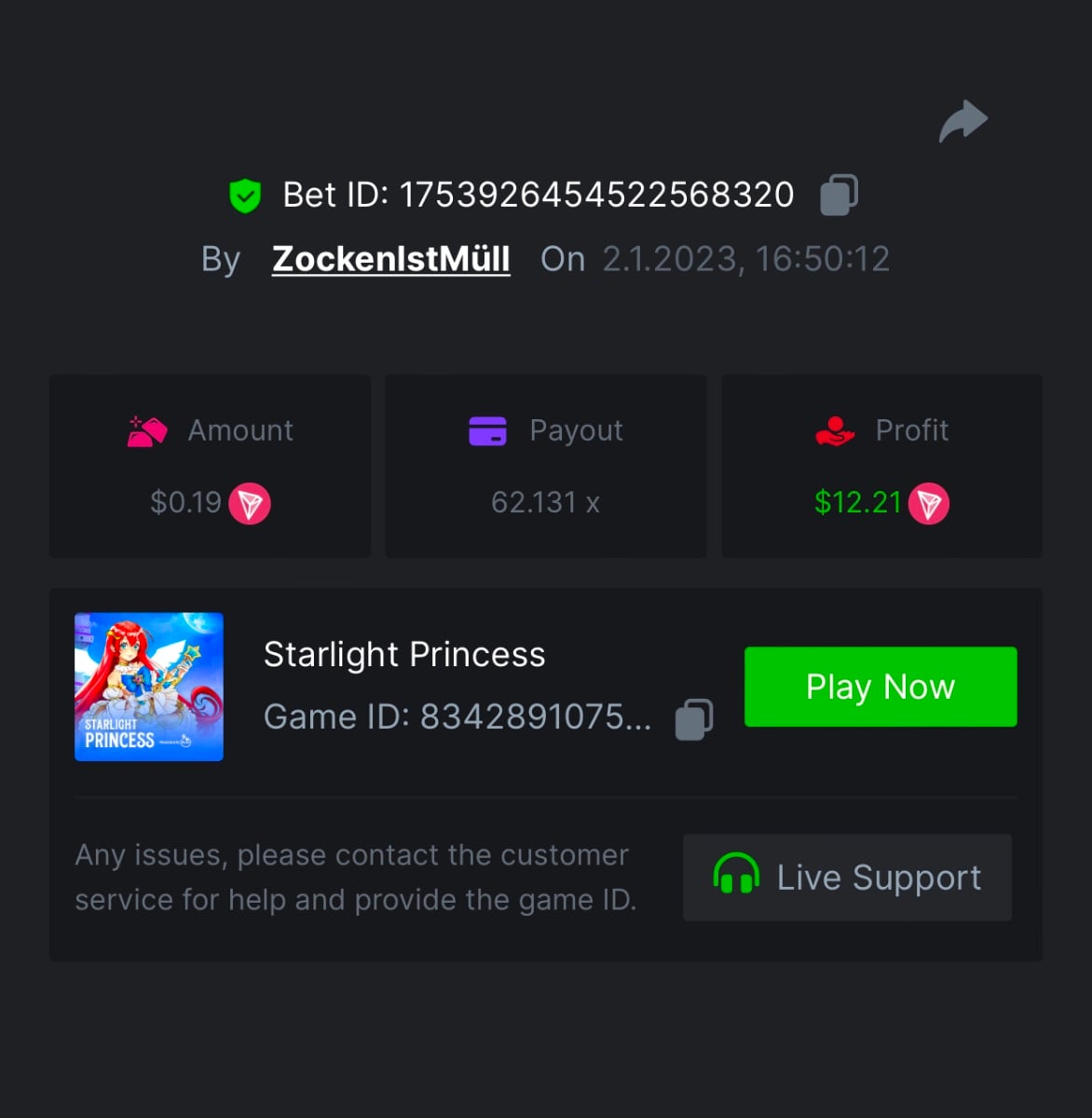Viewport: 1092px width, 1118px height.
Task: Click the 62.131 x payout value
Action: [545, 503]
